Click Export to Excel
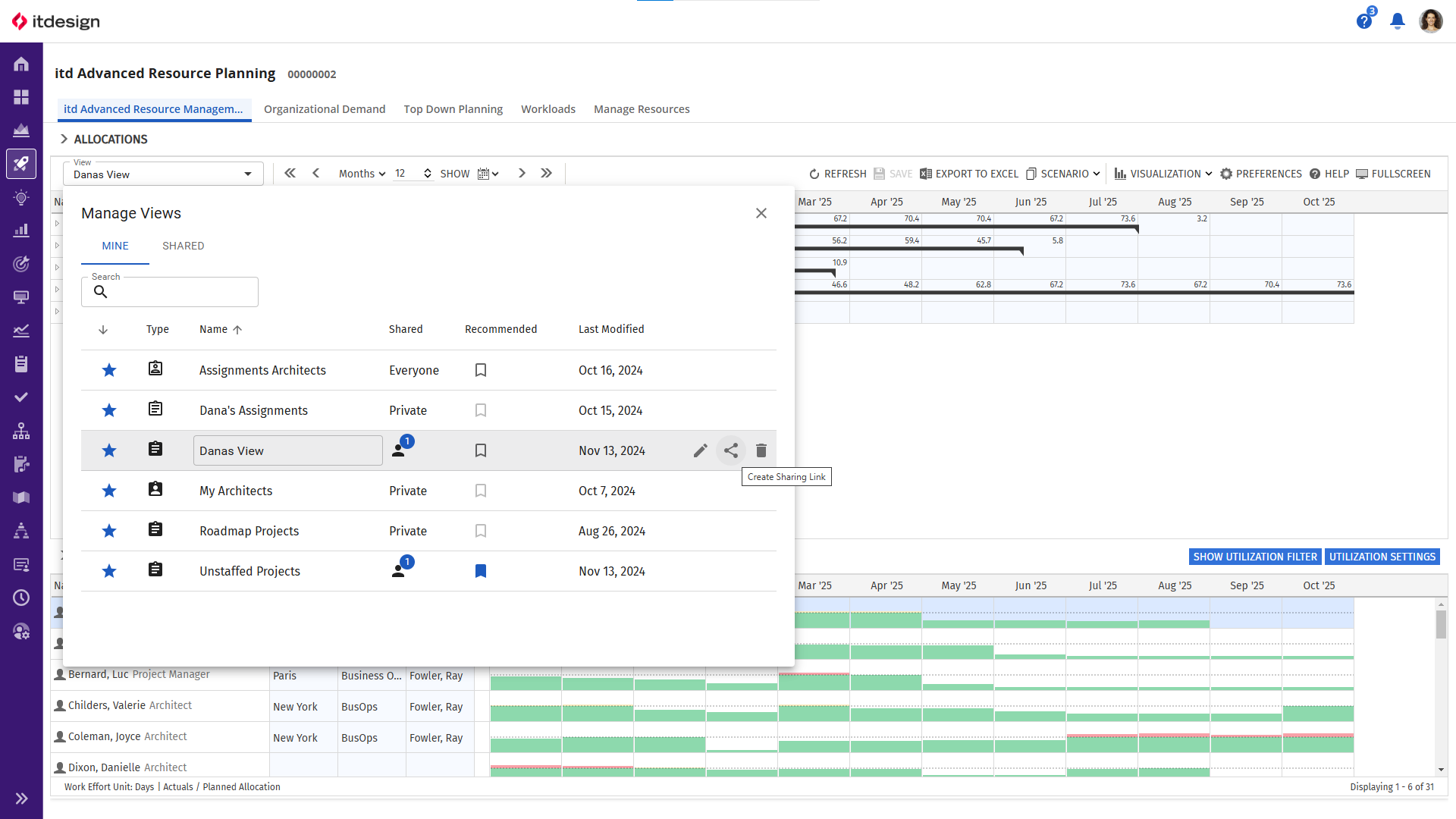The image size is (1456, 819). [969, 174]
